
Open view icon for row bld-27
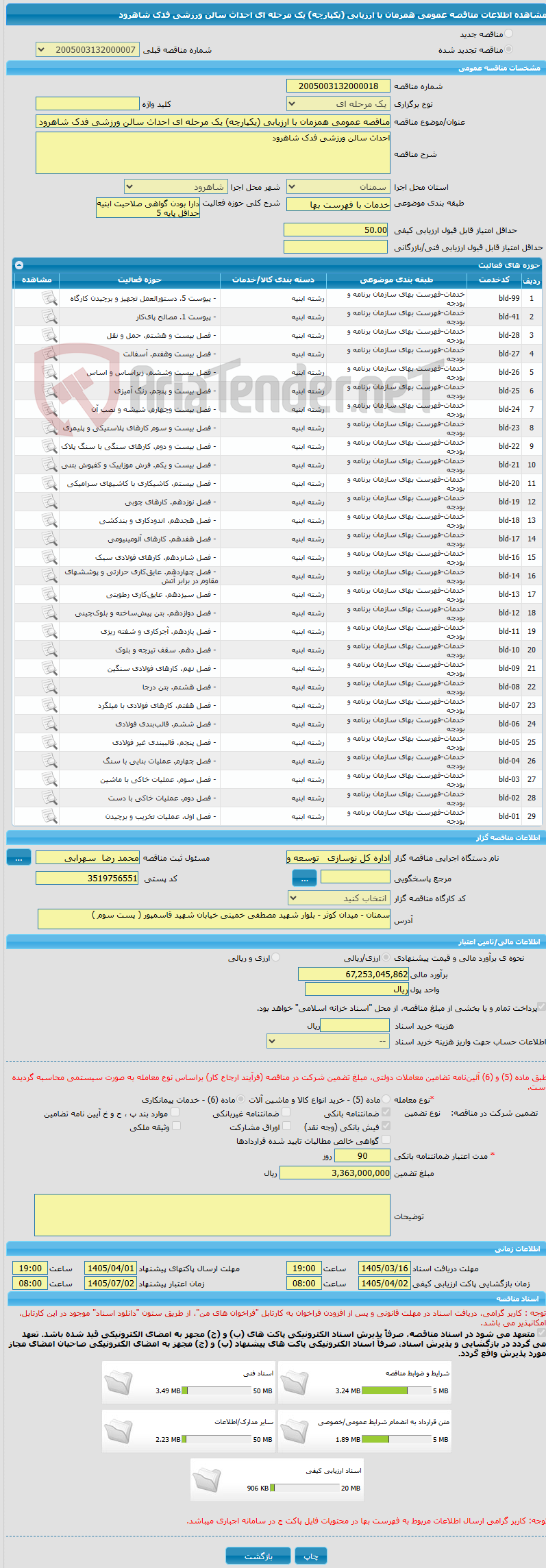point(49,354)
